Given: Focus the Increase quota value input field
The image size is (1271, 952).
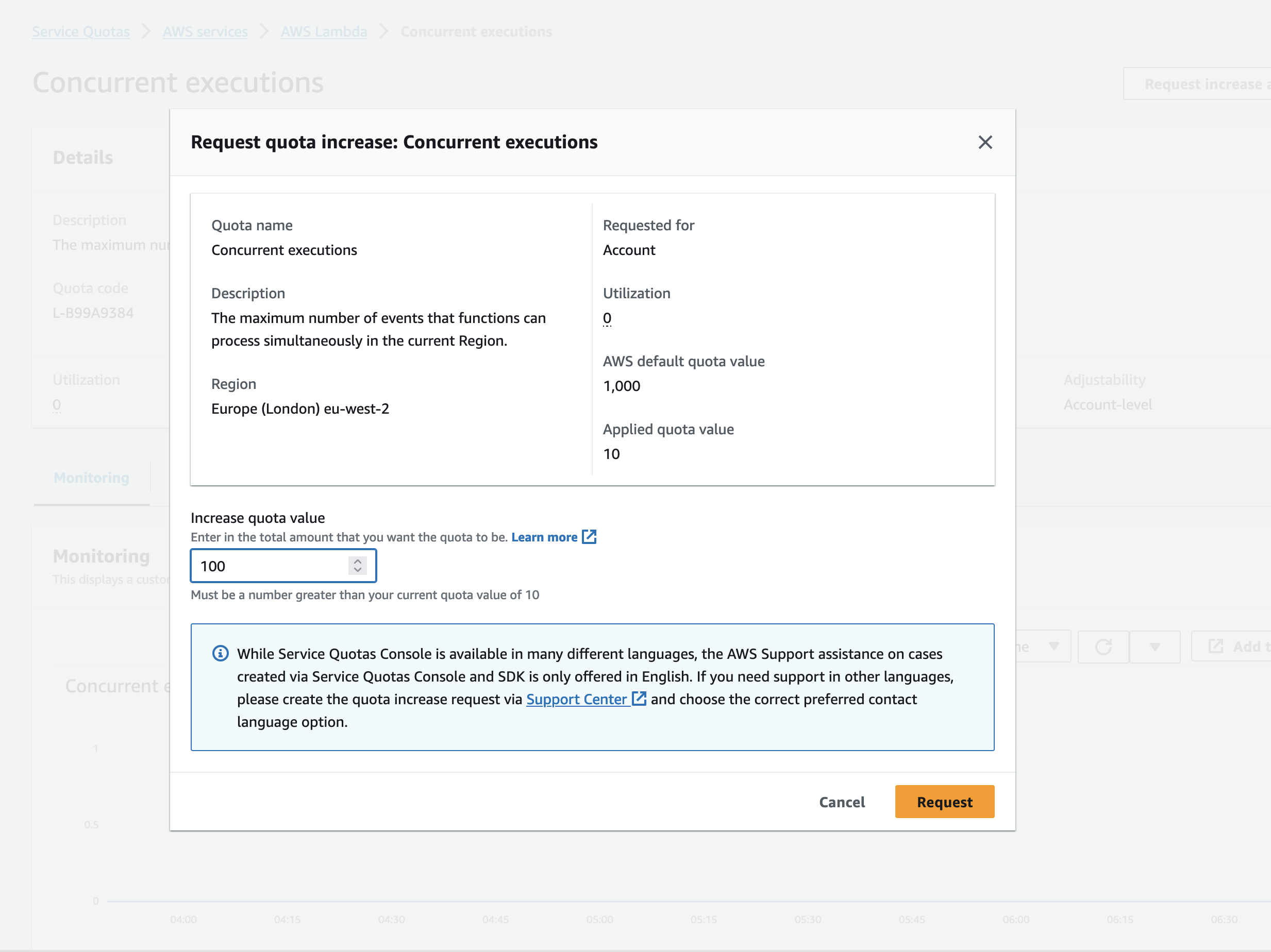Looking at the screenshot, I should (283, 566).
